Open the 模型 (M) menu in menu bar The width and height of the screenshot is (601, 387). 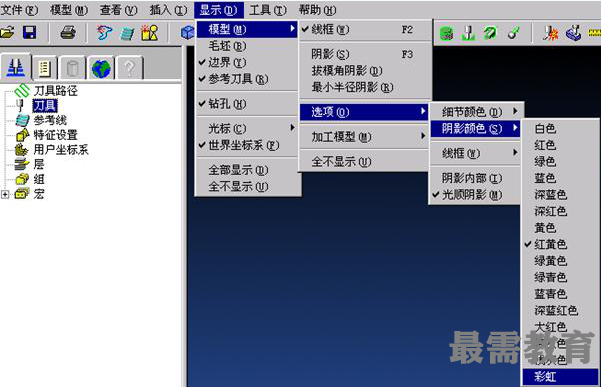tap(69, 10)
